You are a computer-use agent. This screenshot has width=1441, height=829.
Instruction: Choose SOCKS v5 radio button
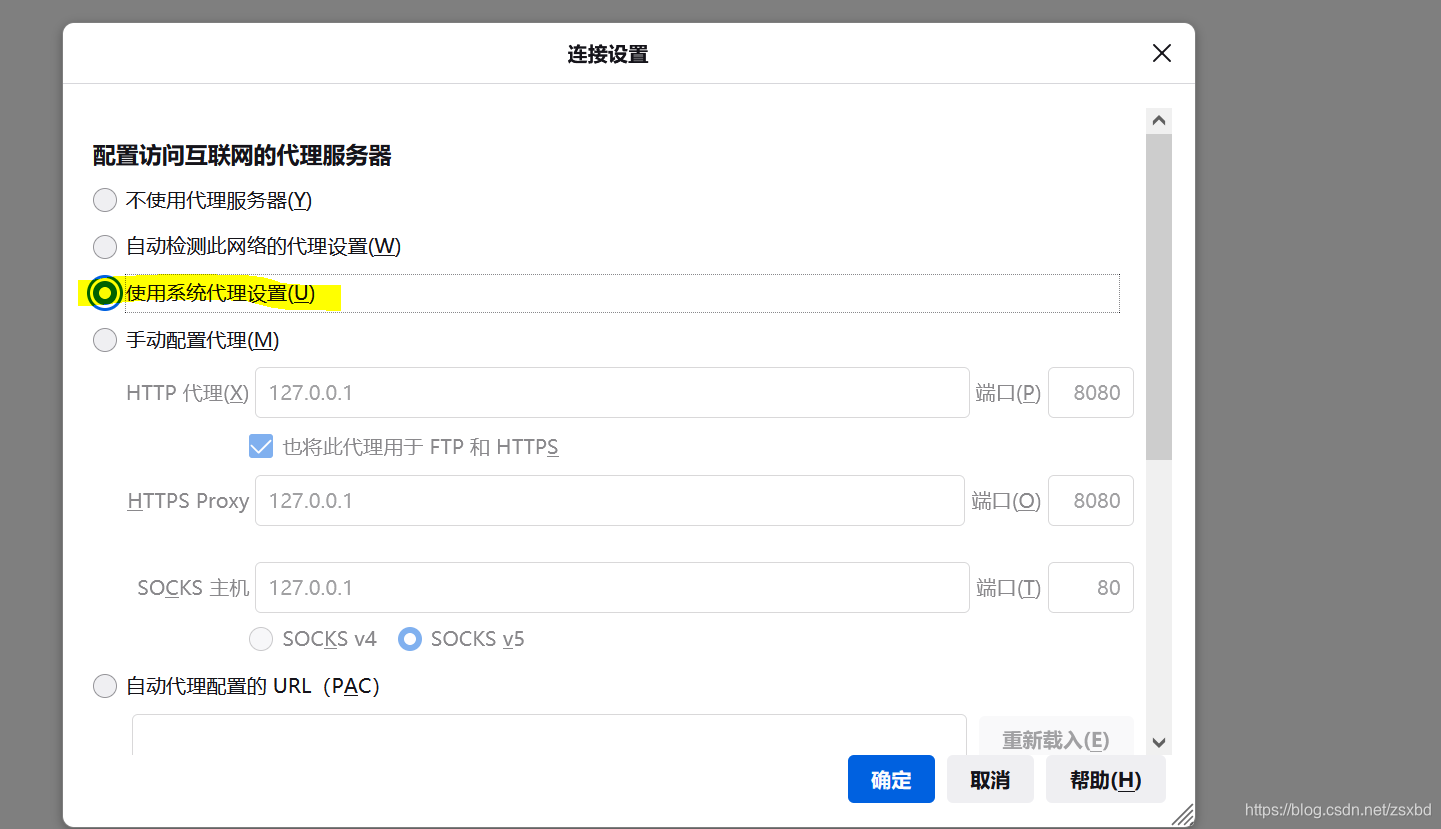pyautogui.click(x=410, y=639)
